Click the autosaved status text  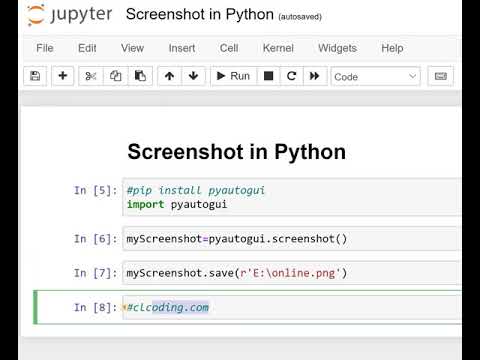pos(300,17)
